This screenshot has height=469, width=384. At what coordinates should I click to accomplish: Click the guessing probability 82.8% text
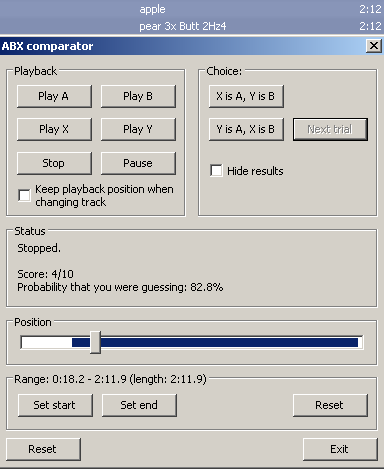pyautogui.click(x=120, y=287)
